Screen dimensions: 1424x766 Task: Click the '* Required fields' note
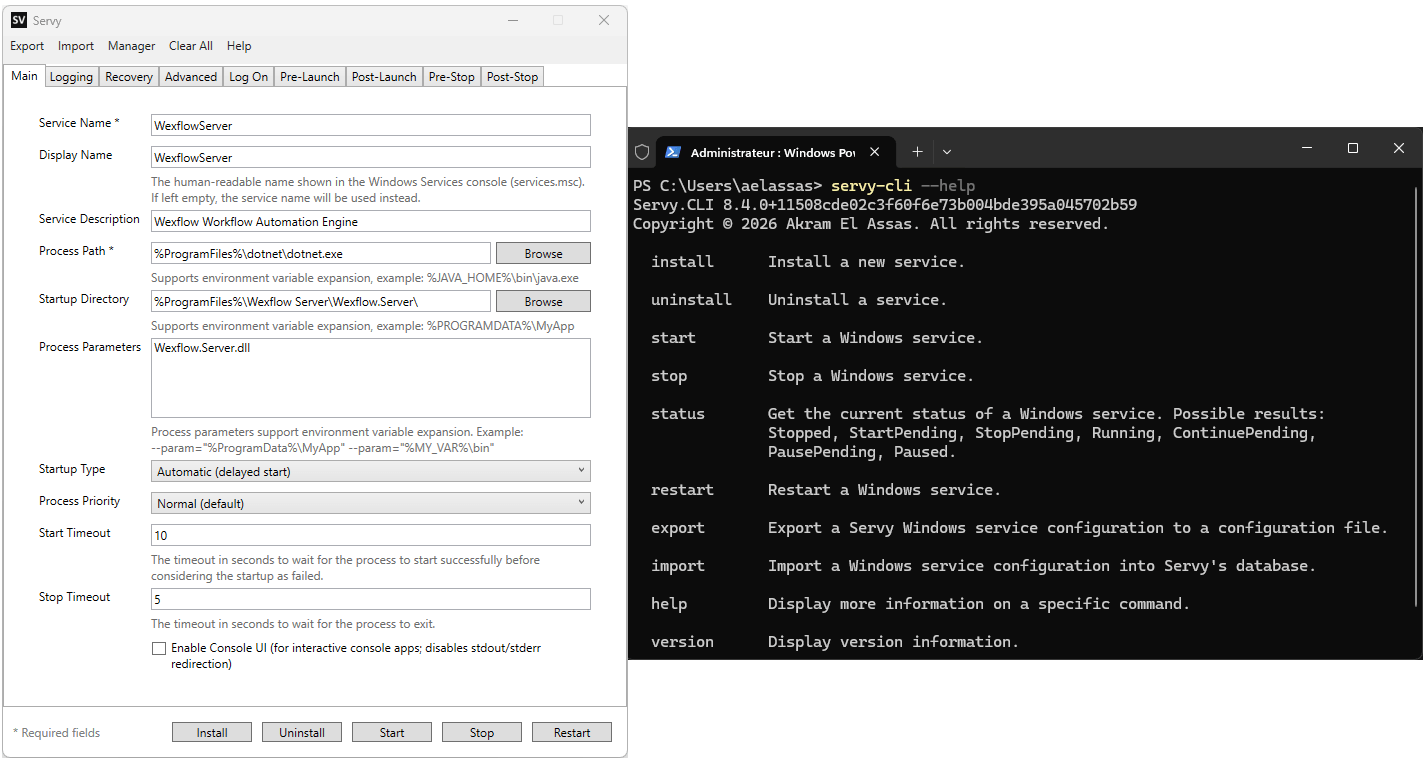coord(56,733)
